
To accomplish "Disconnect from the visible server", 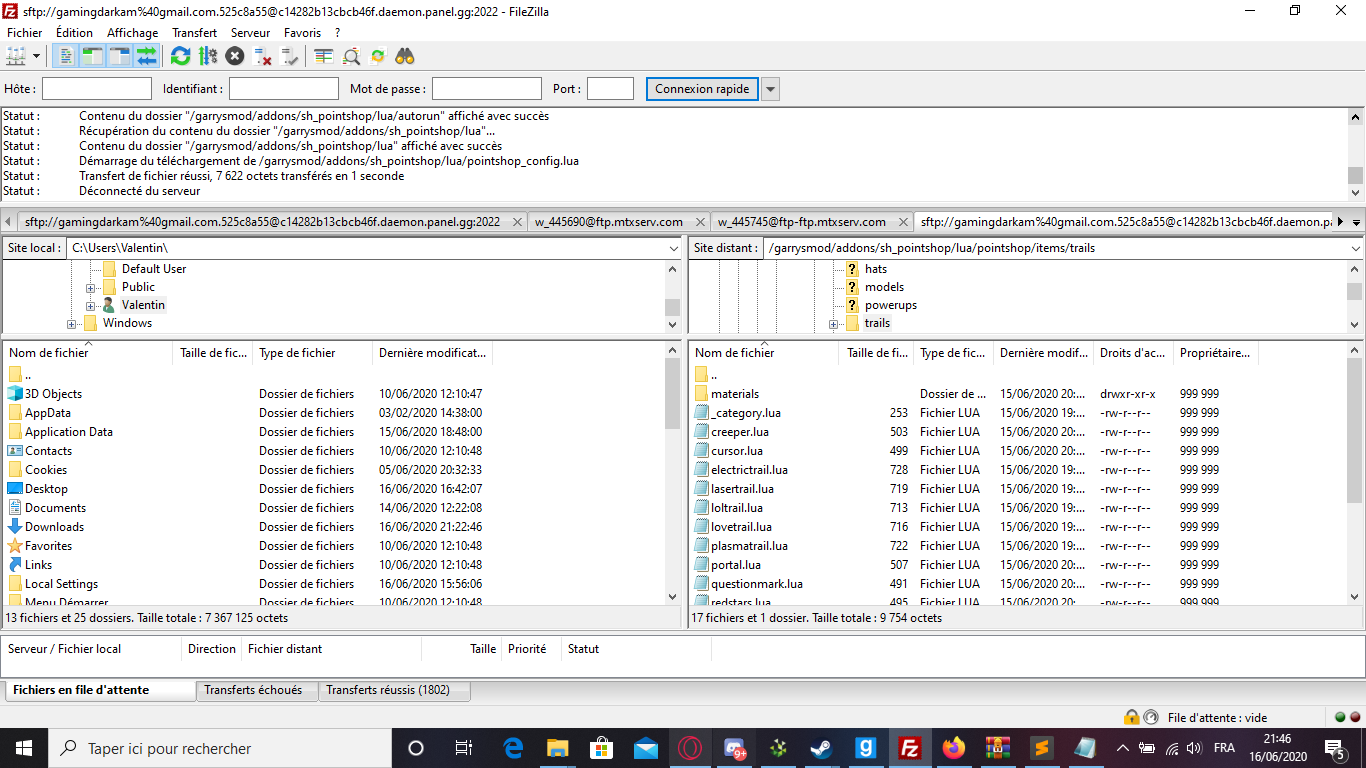I will click(262, 56).
